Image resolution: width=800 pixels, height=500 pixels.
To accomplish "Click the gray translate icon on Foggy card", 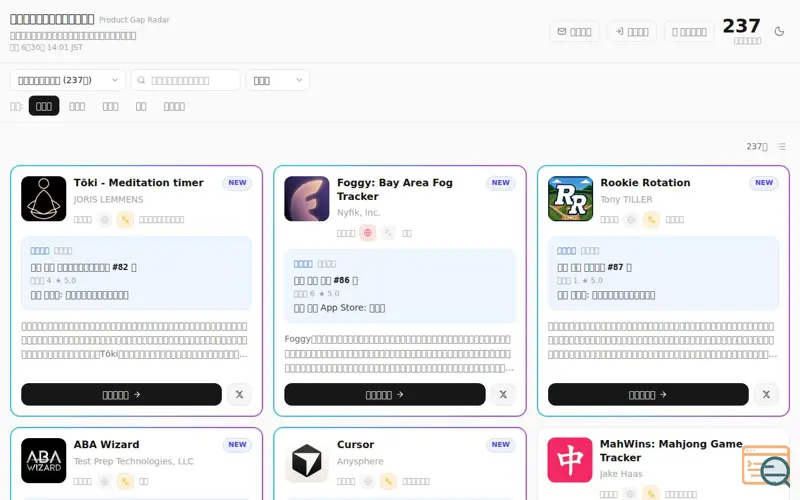I will coord(388,233).
